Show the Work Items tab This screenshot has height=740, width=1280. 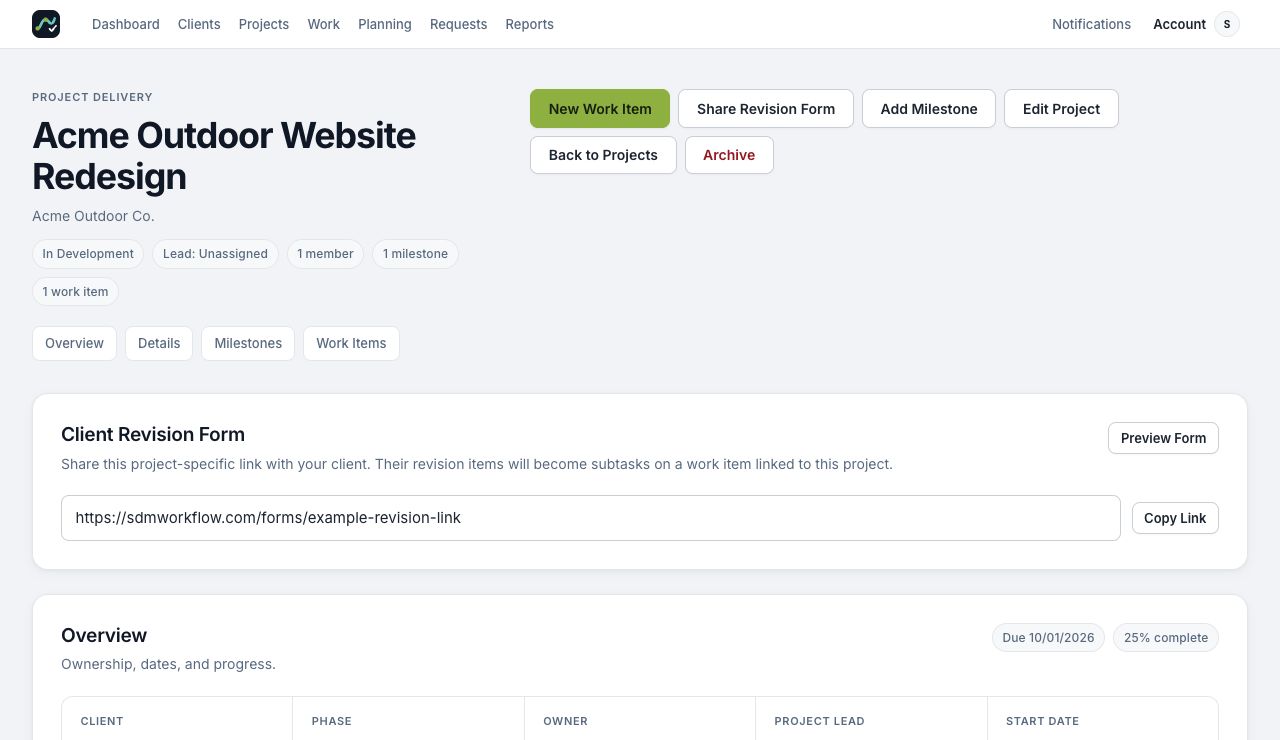coord(351,343)
